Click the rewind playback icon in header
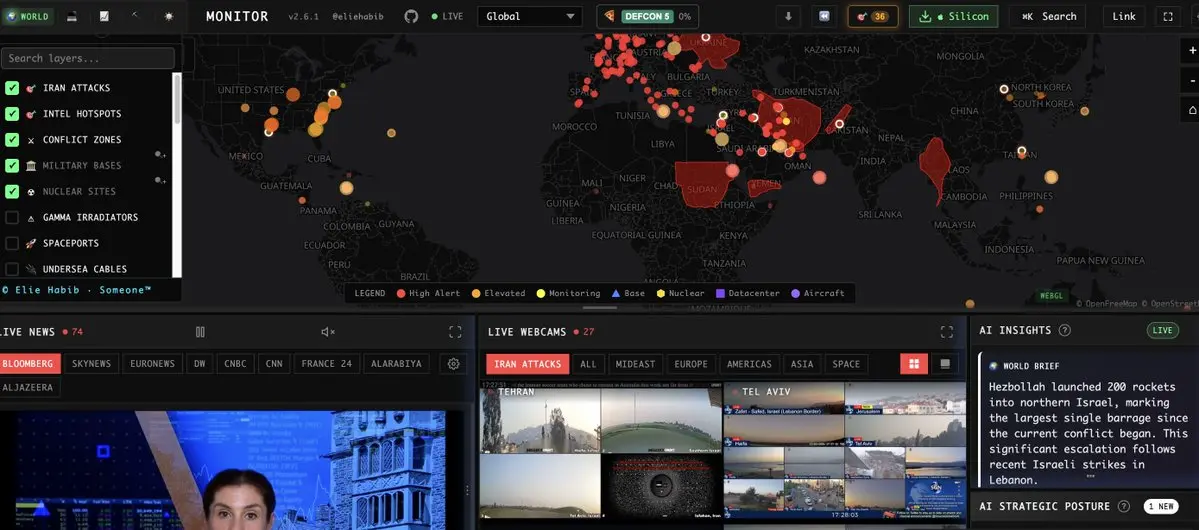This screenshot has height=530, width=1199. [x=824, y=16]
